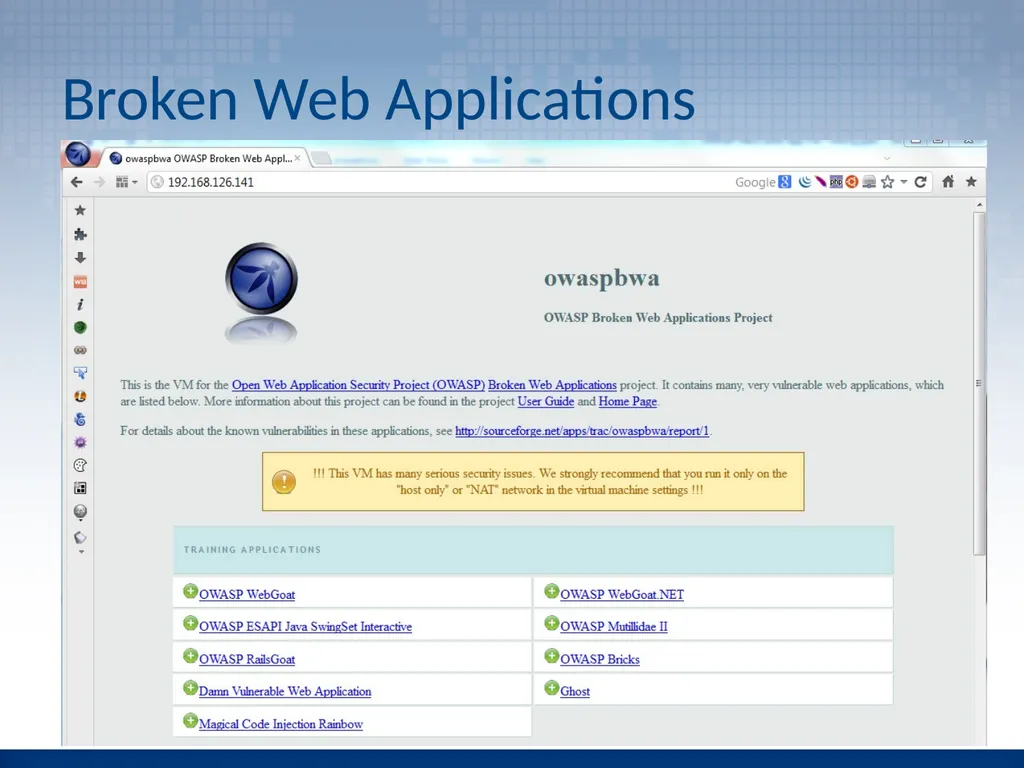The height and width of the screenshot is (768, 1024).
Task: Open the sourceforge.net owaspbwa report link
Action: tap(582, 431)
